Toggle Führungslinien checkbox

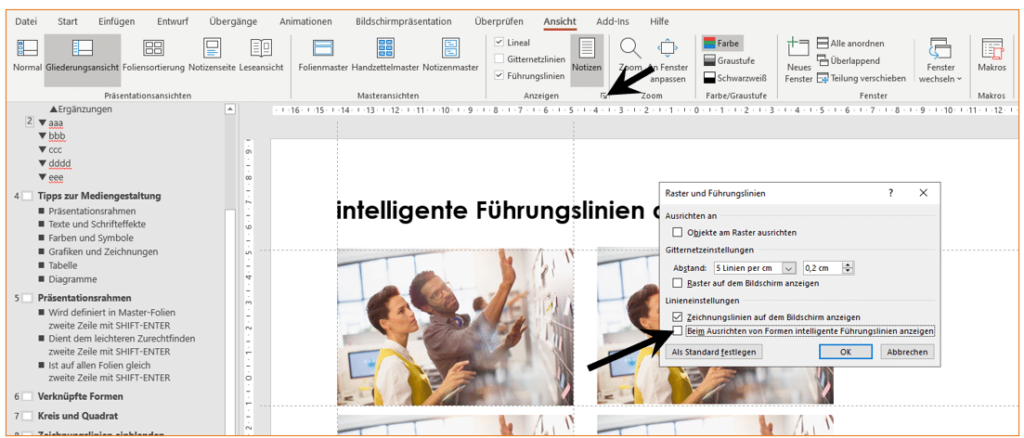click(x=500, y=76)
